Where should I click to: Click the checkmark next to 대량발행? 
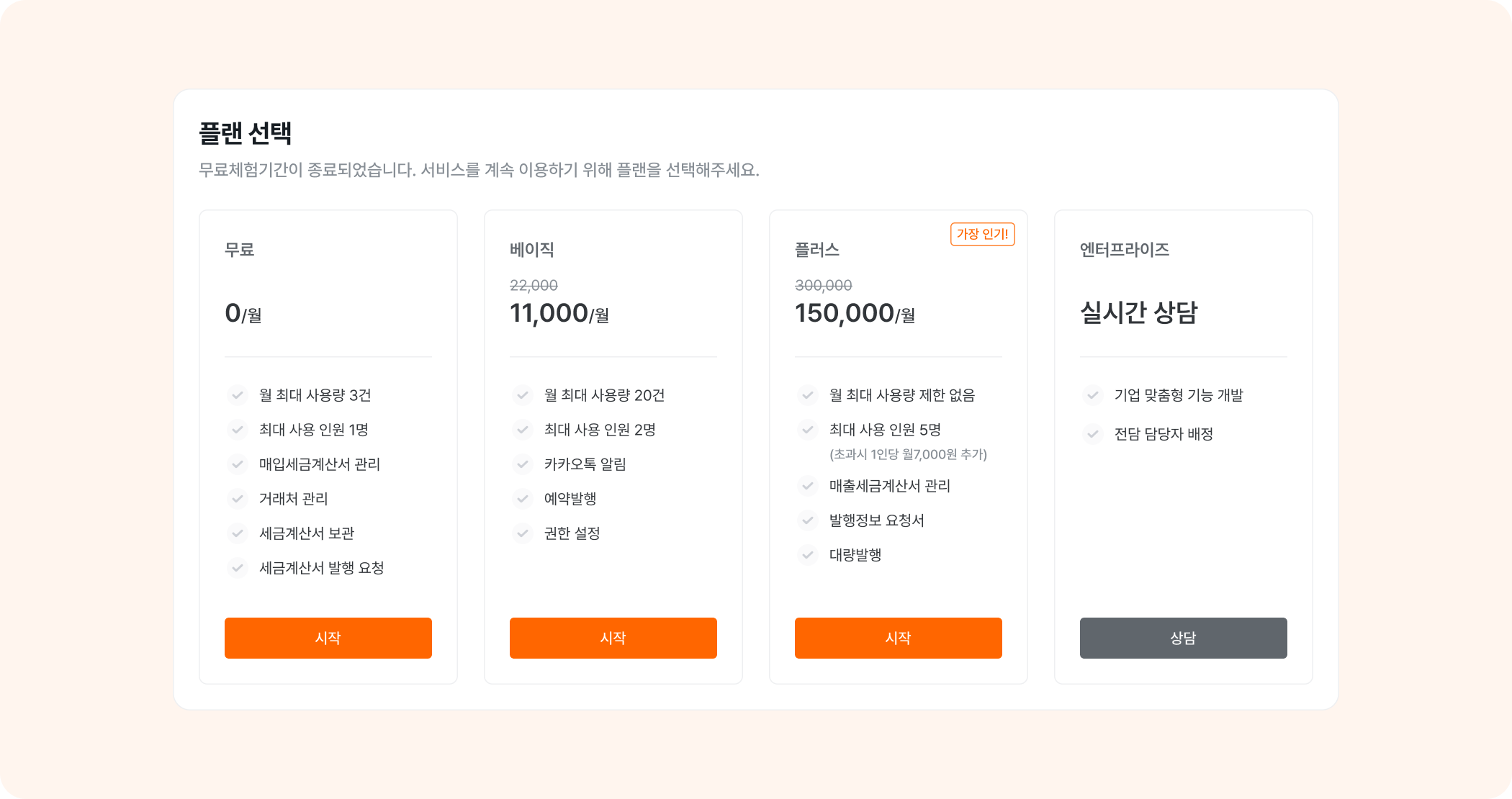point(807,555)
